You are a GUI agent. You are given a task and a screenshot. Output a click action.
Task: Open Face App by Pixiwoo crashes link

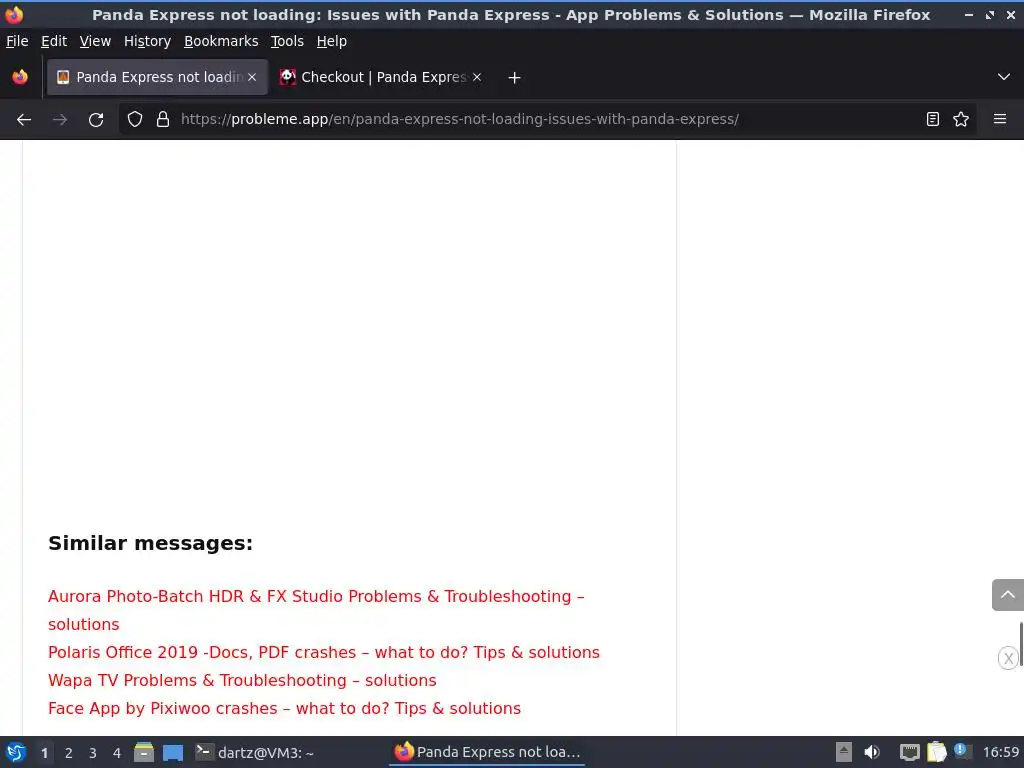[285, 709]
